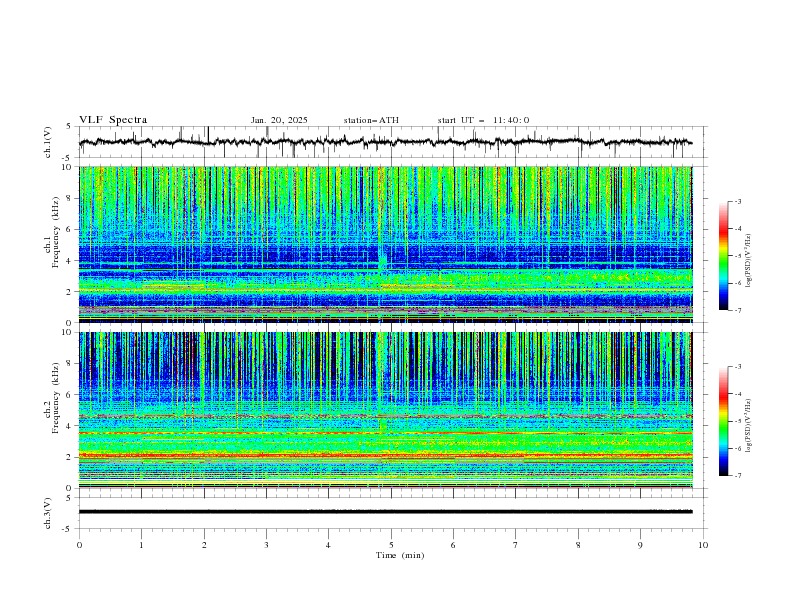This screenshot has width=792, height=612.
Task: Click the "8" tick on the time axis
Action: (x=578, y=545)
